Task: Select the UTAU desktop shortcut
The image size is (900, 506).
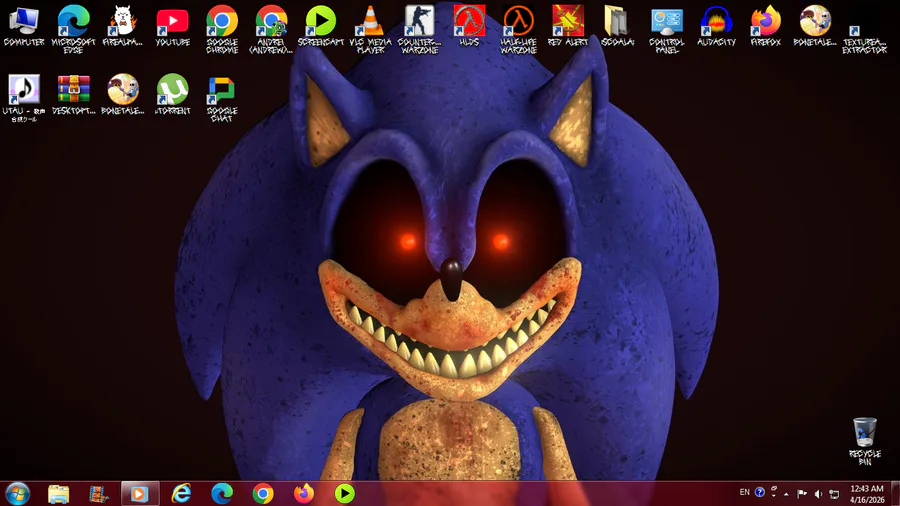Action: point(24,98)
